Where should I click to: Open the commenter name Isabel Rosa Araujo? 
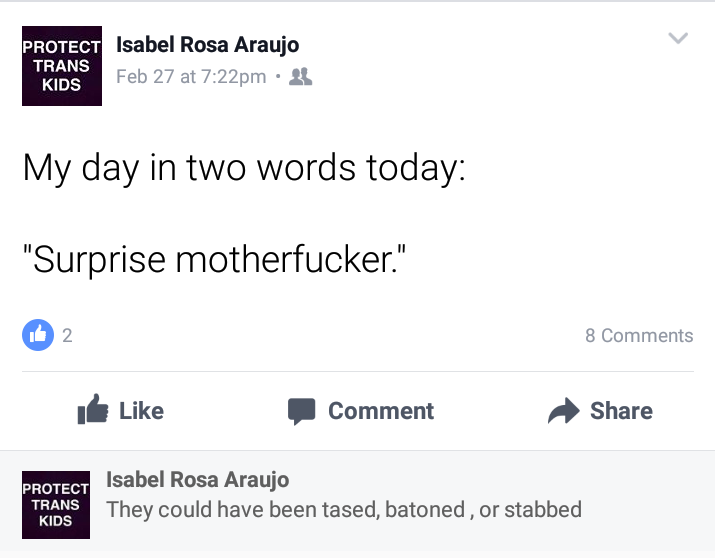[197, 480]
